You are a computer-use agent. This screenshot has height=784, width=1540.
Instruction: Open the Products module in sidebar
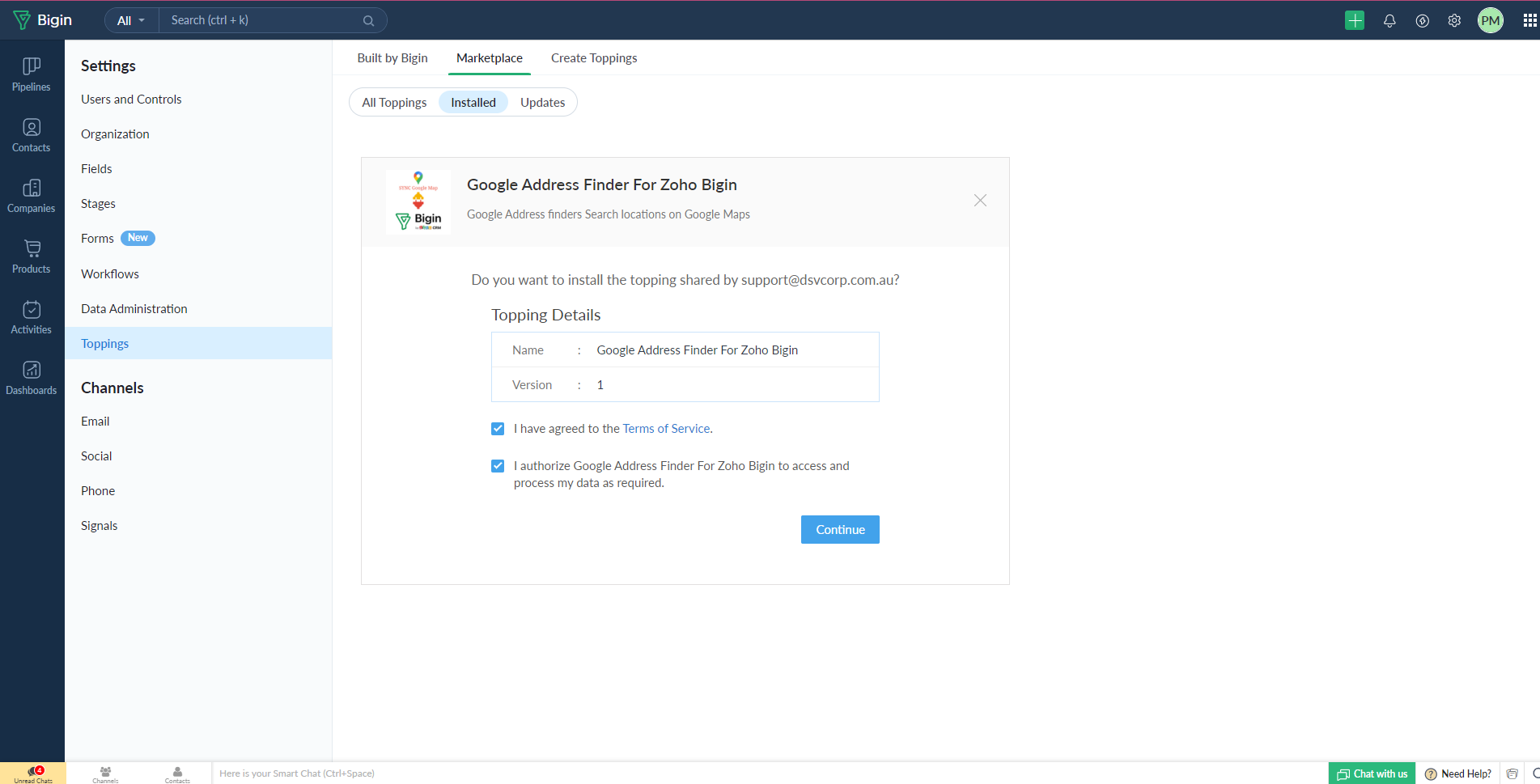[32, 256]
